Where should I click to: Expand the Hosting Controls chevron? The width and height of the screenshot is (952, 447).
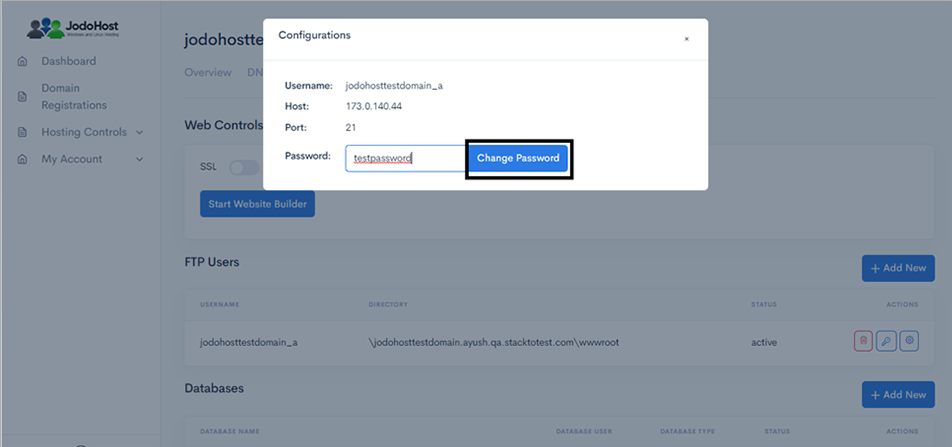click(140, 132)
